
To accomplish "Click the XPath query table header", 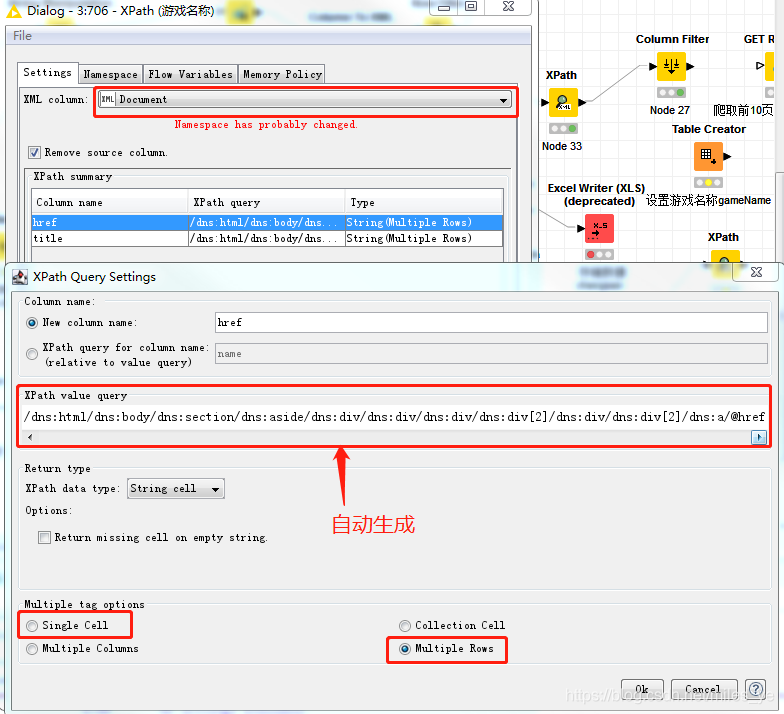I will tap(266, 202).
